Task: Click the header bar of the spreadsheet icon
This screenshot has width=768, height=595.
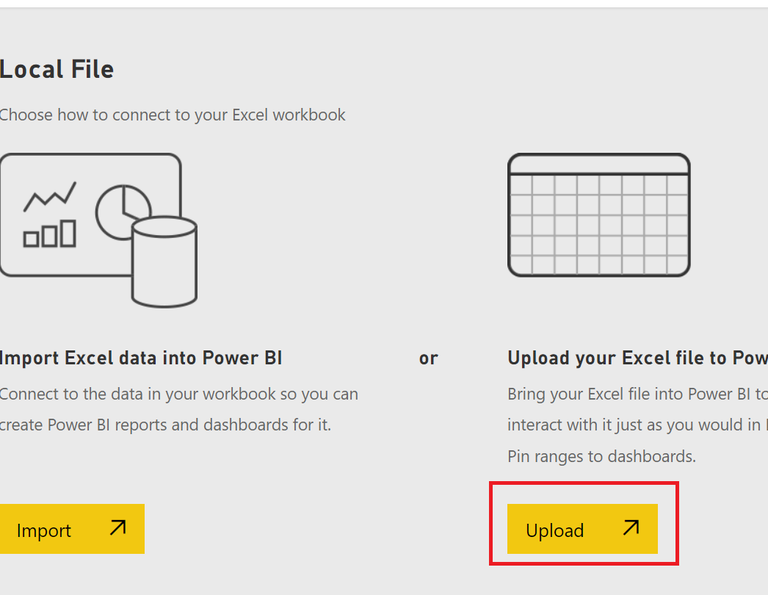Action: click(598, 164)
